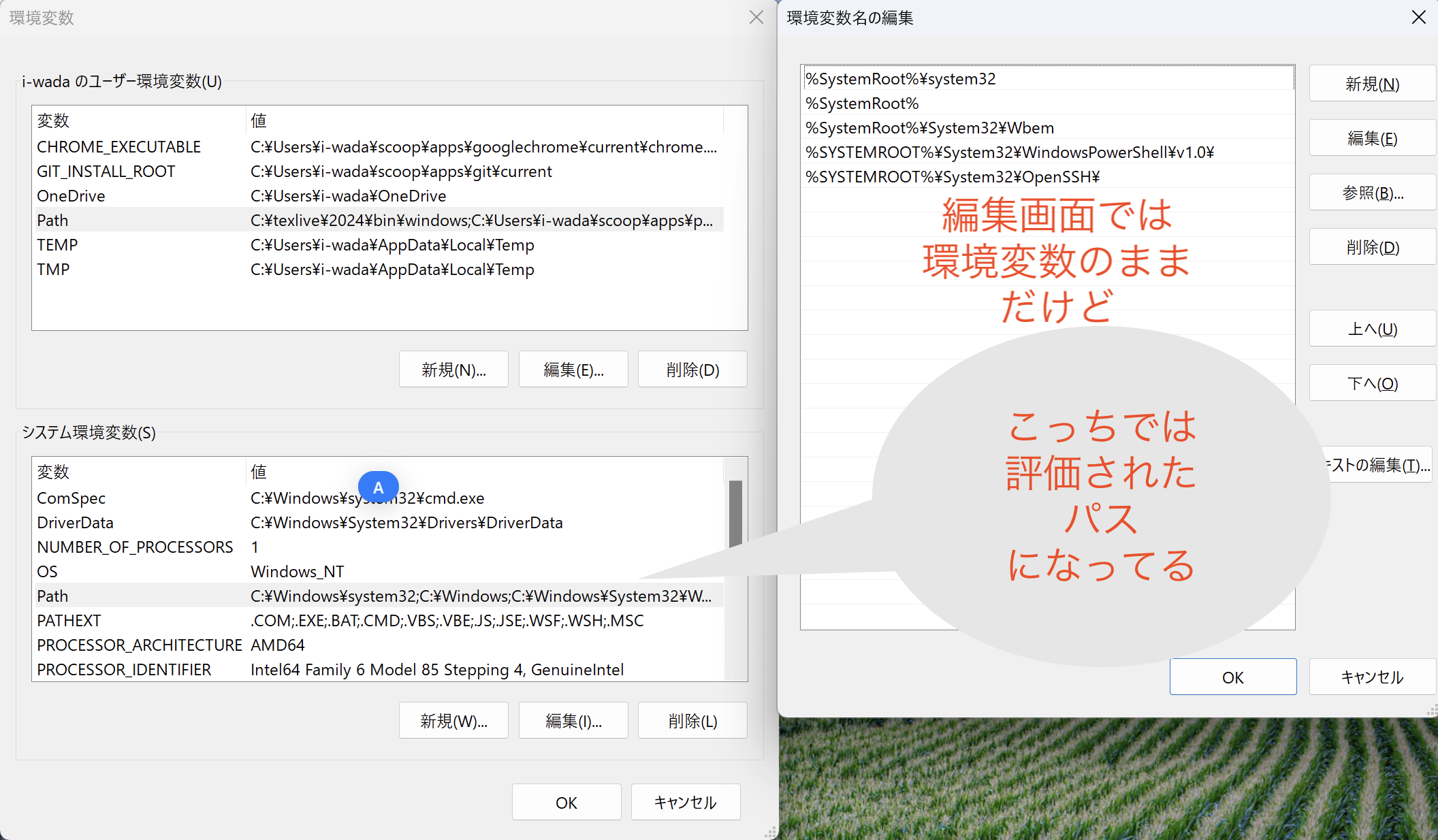Click the AMD64 value cell
Screen dimensions: 1438x840
pos(278,645)
